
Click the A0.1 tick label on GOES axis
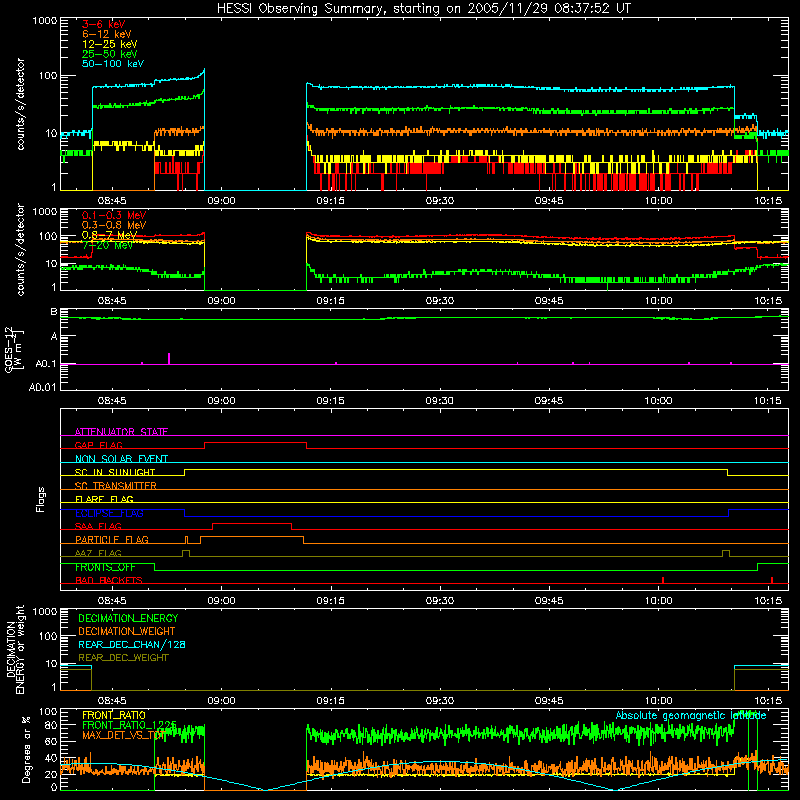(x=46, y=364)
